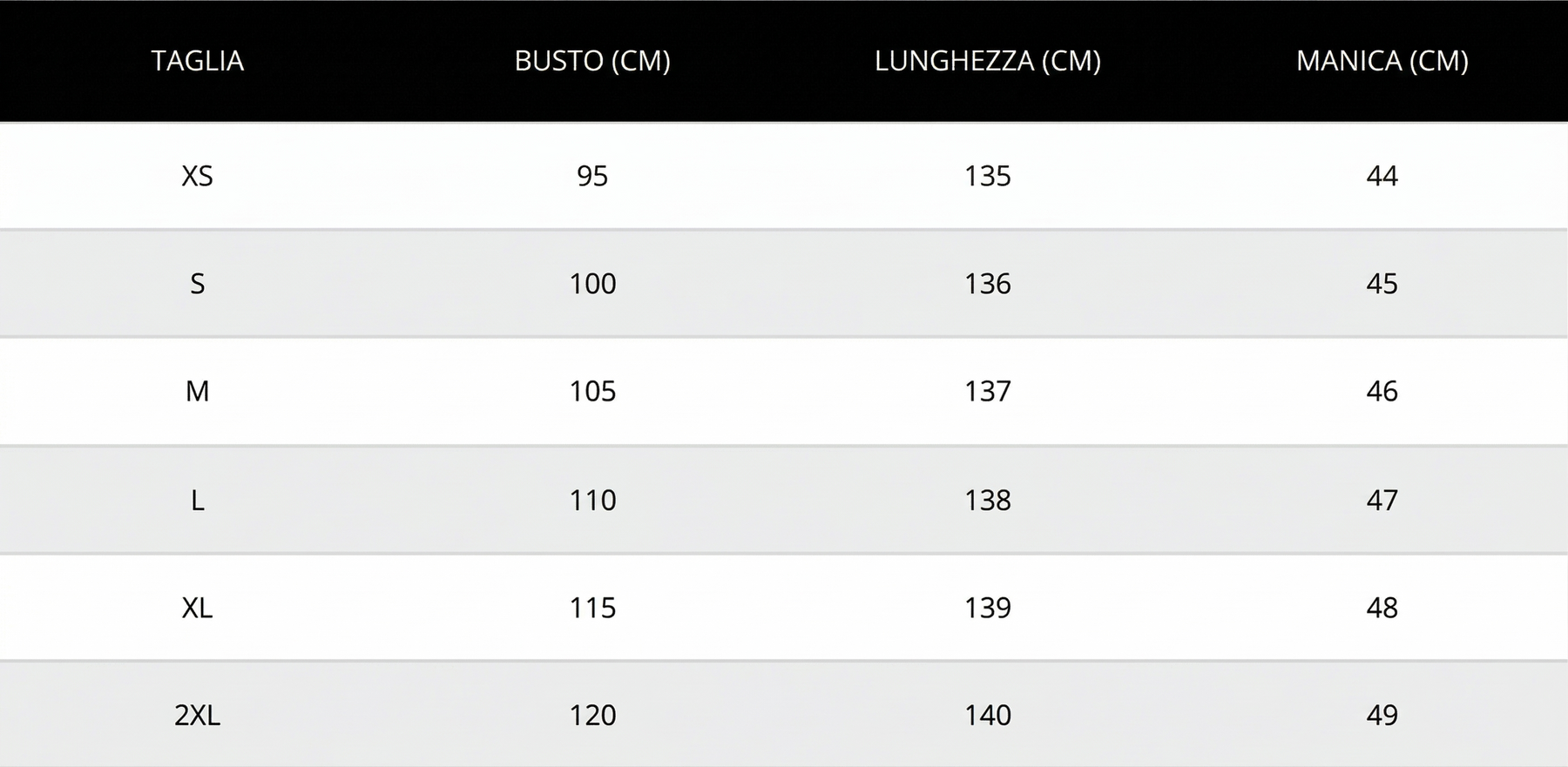Click sleeve value 47 in L row
Screen dimensions: 1568x767
[1382, 500]
